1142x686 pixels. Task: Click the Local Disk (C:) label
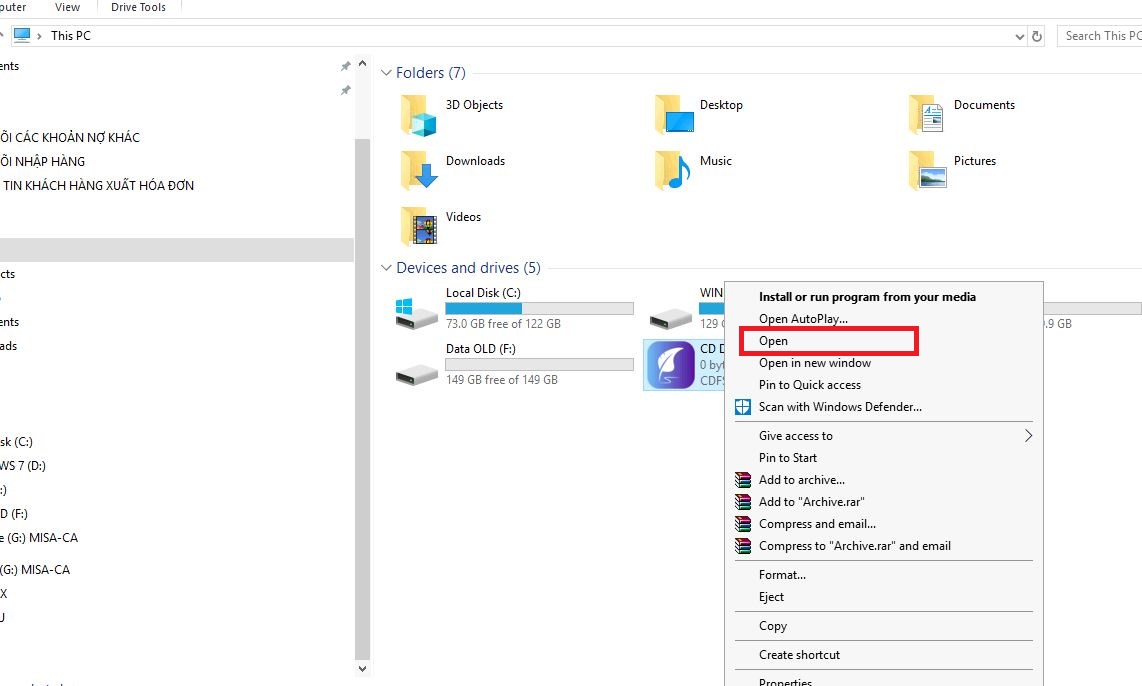(483, 293)
